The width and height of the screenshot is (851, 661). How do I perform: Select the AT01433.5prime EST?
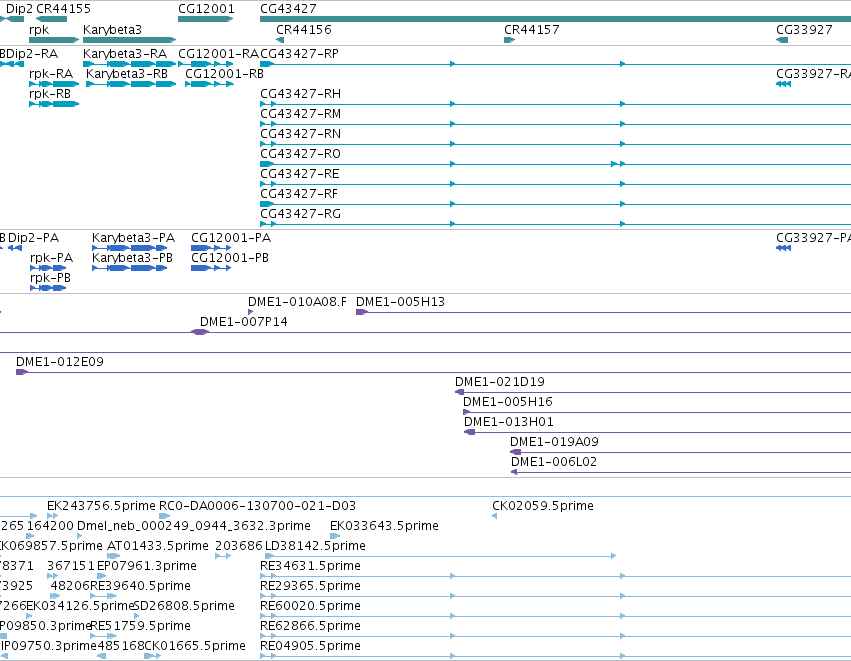tap(158, 546)
